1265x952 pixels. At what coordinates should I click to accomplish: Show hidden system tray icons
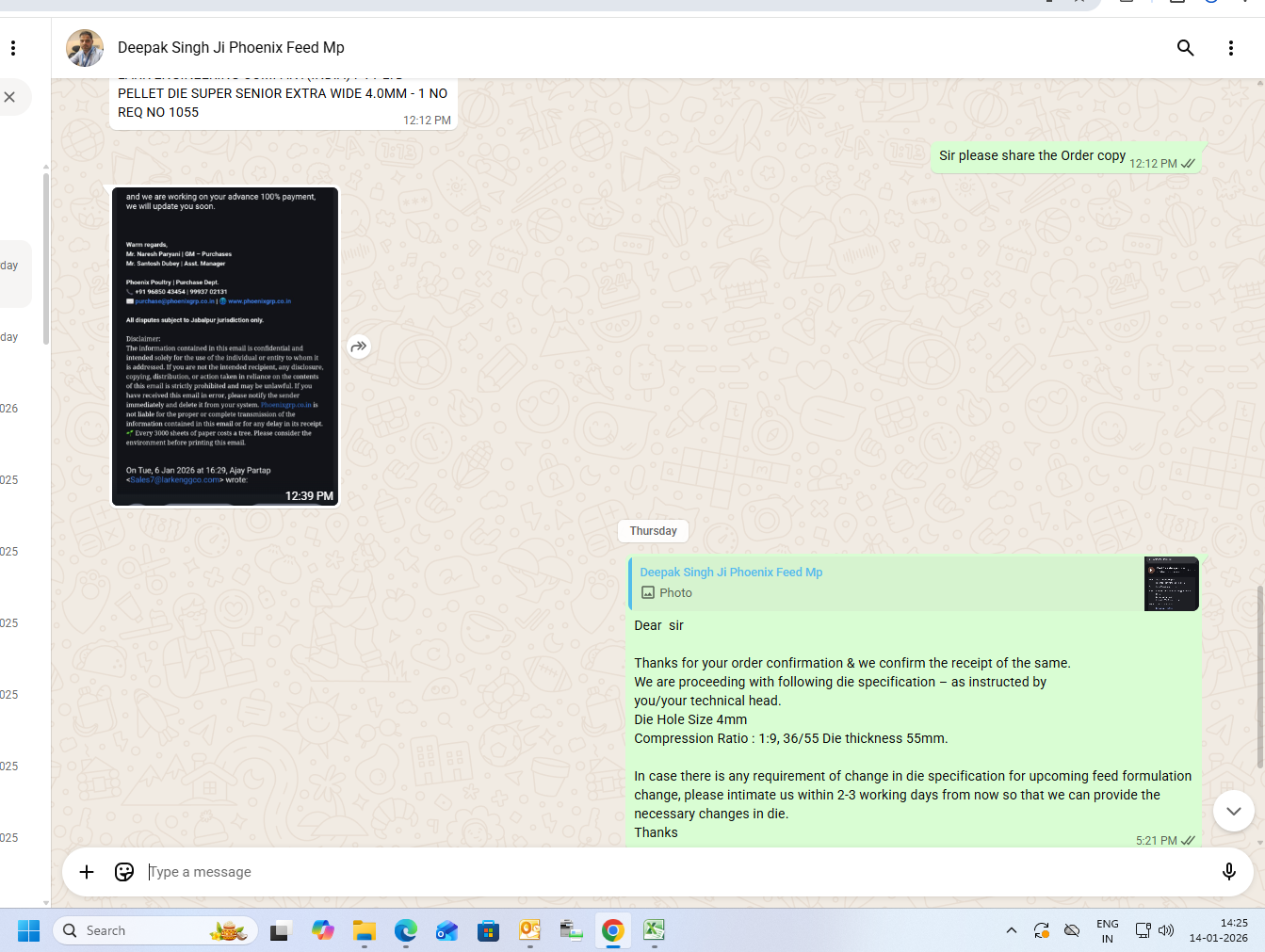pyautogui.click(x=1011, y=930)
